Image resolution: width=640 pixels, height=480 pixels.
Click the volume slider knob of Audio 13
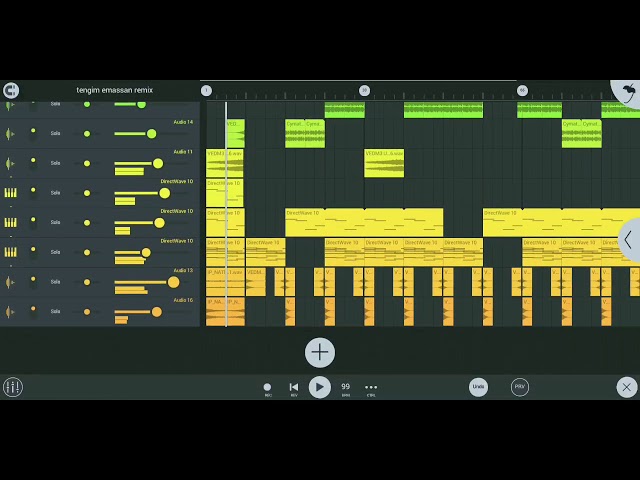[x=173, y=282]
